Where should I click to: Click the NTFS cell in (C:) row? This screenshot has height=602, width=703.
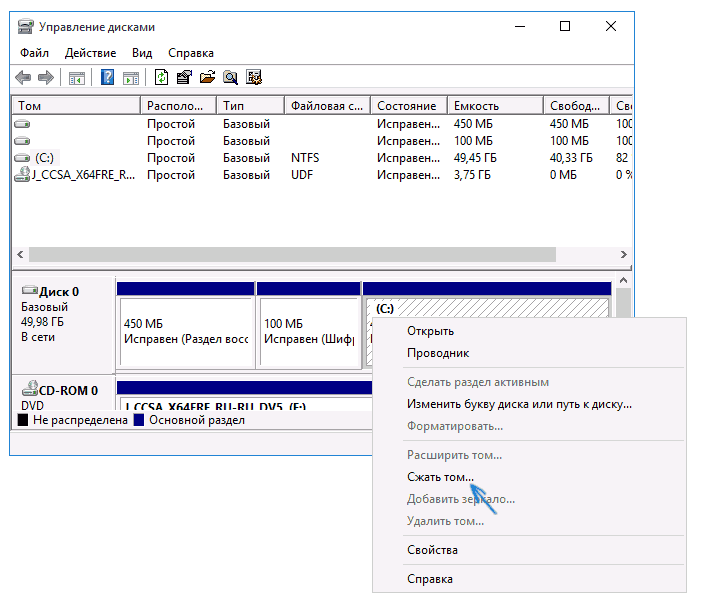[x=305, y=158]
